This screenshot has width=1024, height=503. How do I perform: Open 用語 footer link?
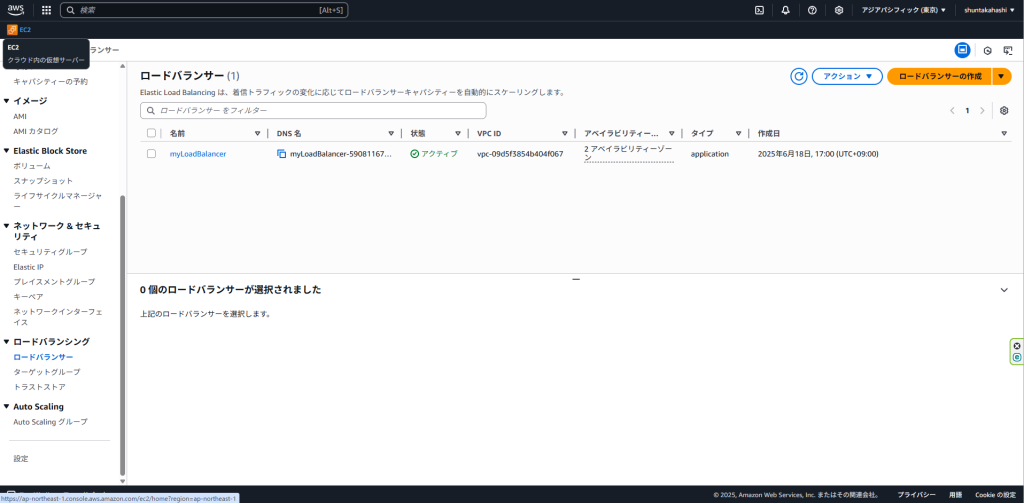(x=955, y=495)
